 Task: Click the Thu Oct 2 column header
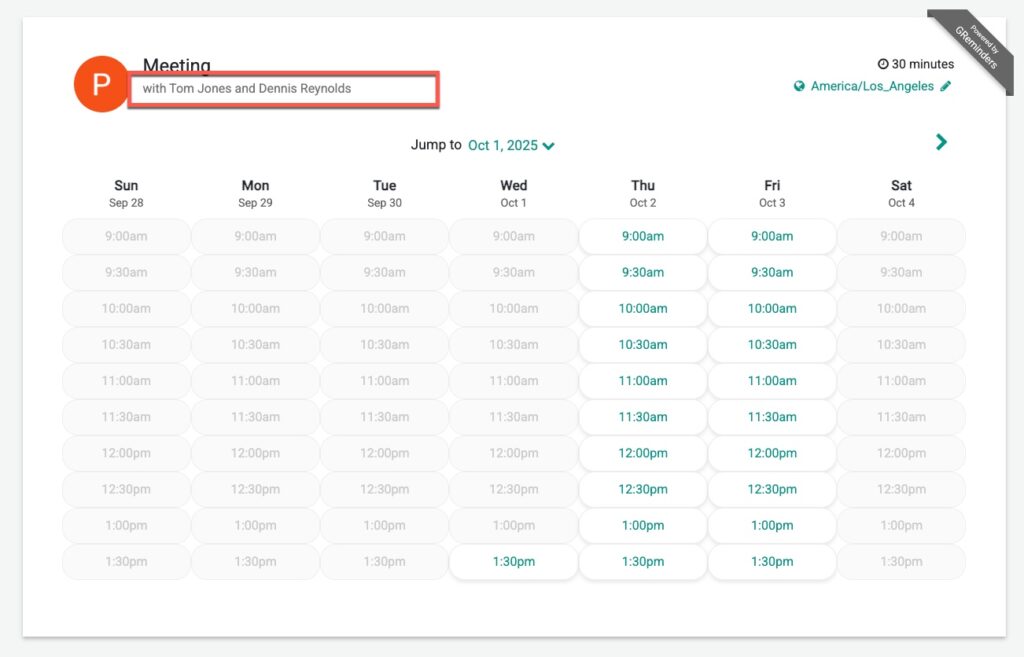tap(643, 193)
